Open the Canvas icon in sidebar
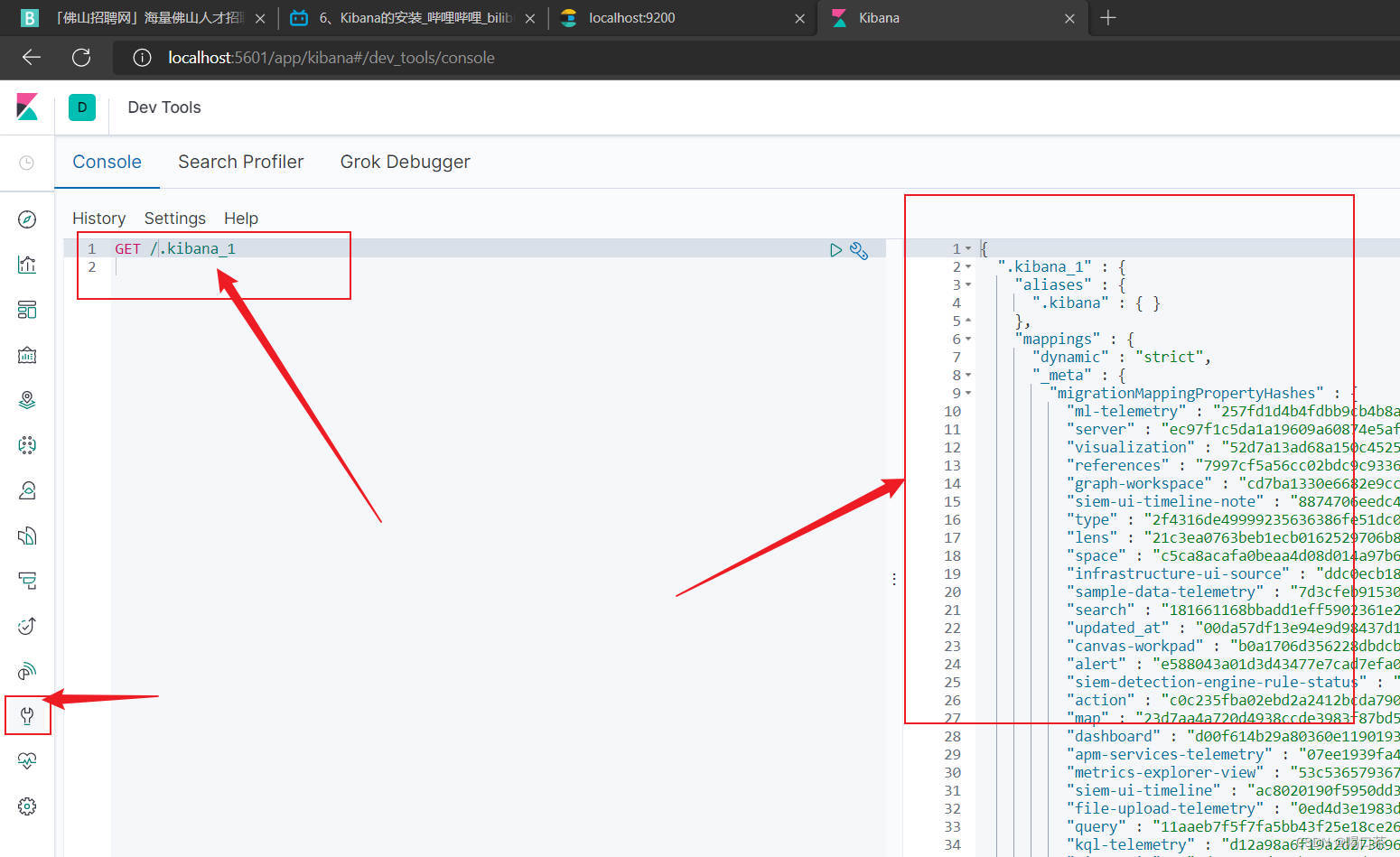The width and height of the screenshot is (1400, 857). click(x=27, y=355)
